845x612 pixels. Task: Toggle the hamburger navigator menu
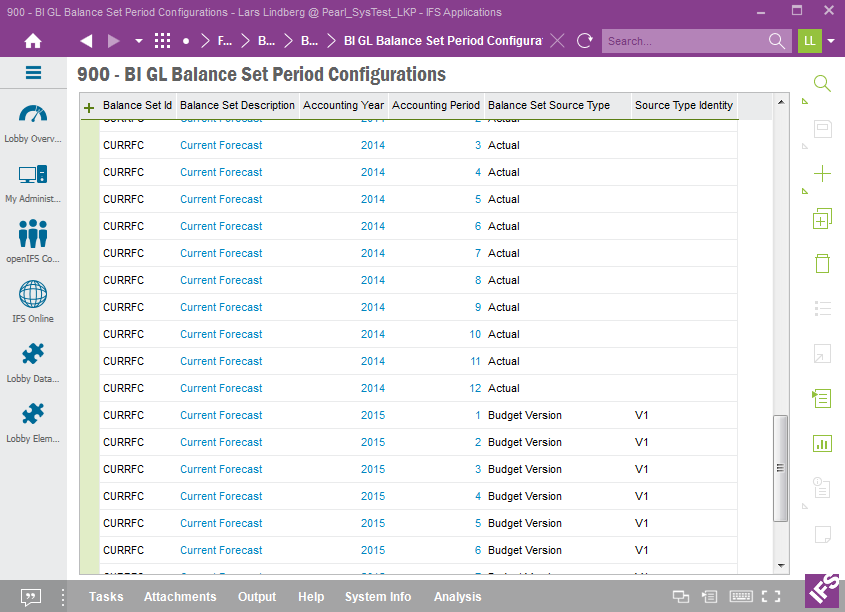click(x=33, y=72)
